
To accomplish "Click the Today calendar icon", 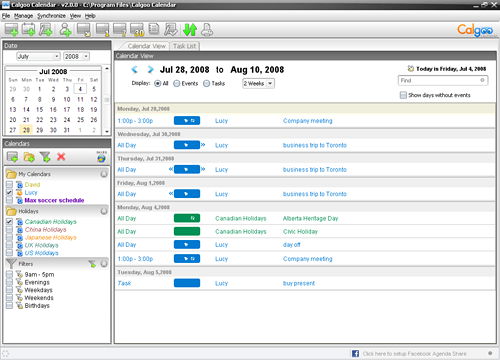I will (x=411, y=68).
